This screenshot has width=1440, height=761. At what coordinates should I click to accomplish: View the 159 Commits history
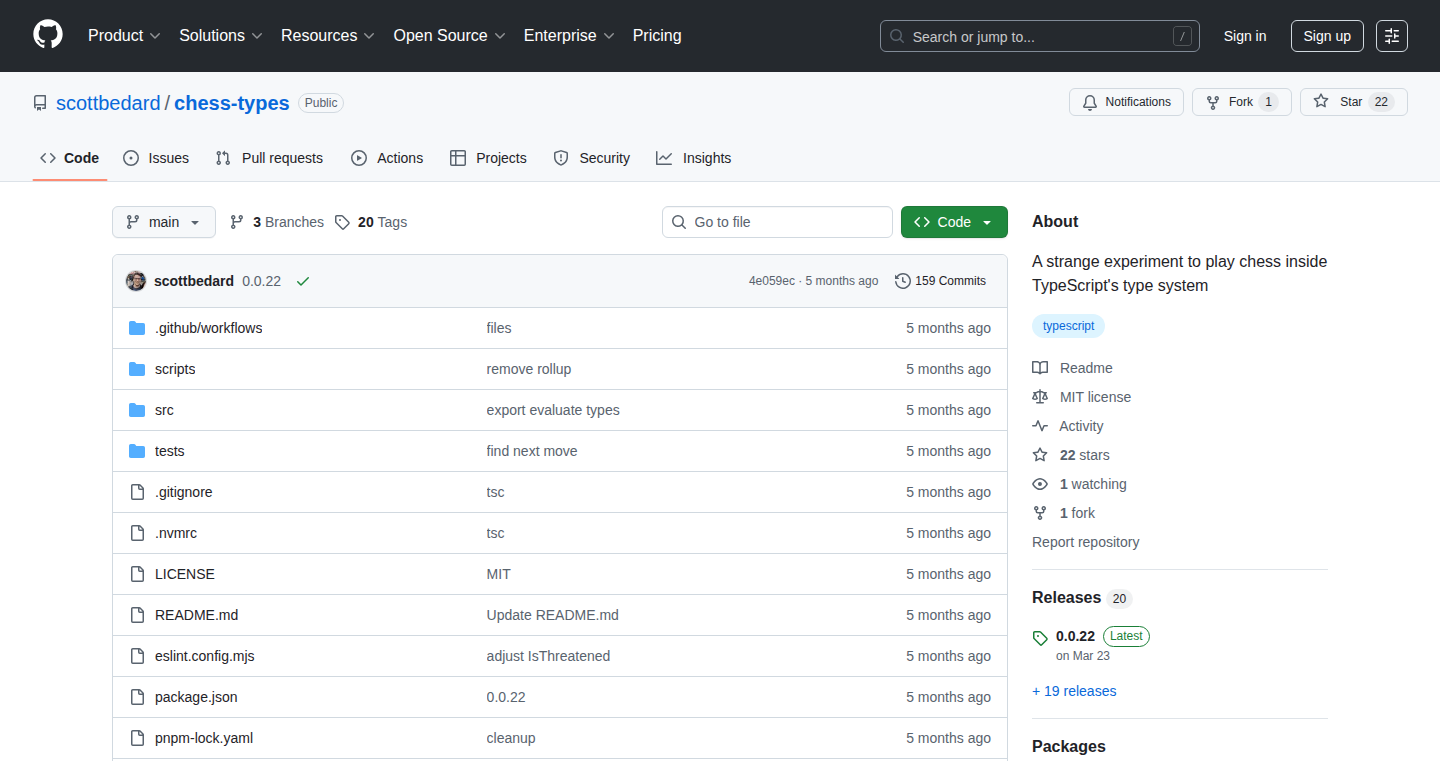click(941, 281)
